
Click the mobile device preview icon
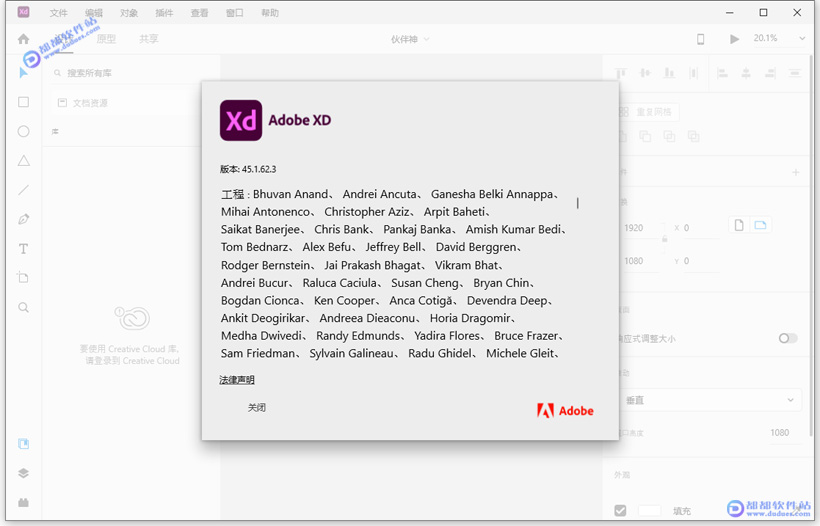pyautogui.click(x=701, y=39)
